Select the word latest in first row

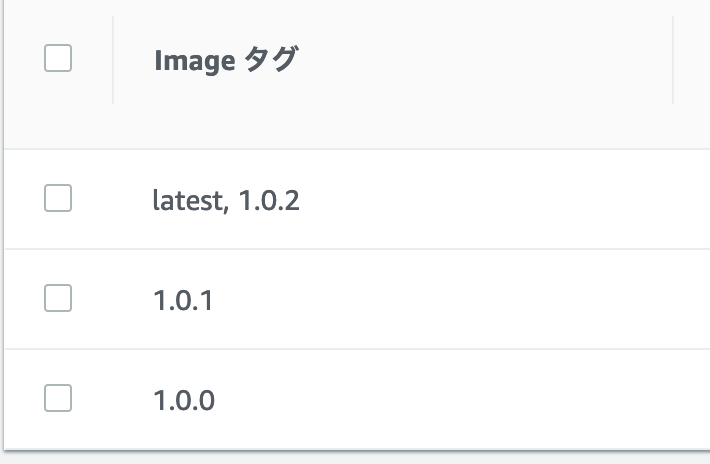tap(186, 201)
